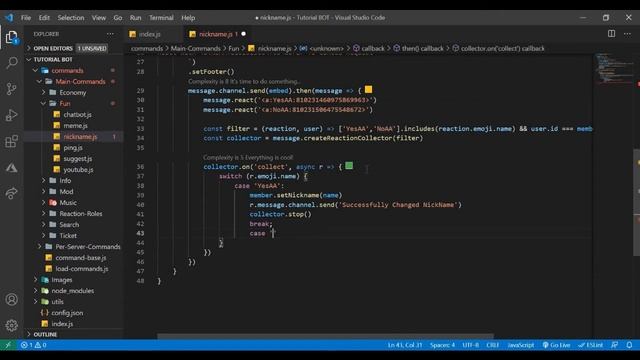Click Go Live in status bar
Screen dimensions: 640x360
coord(556,345)
